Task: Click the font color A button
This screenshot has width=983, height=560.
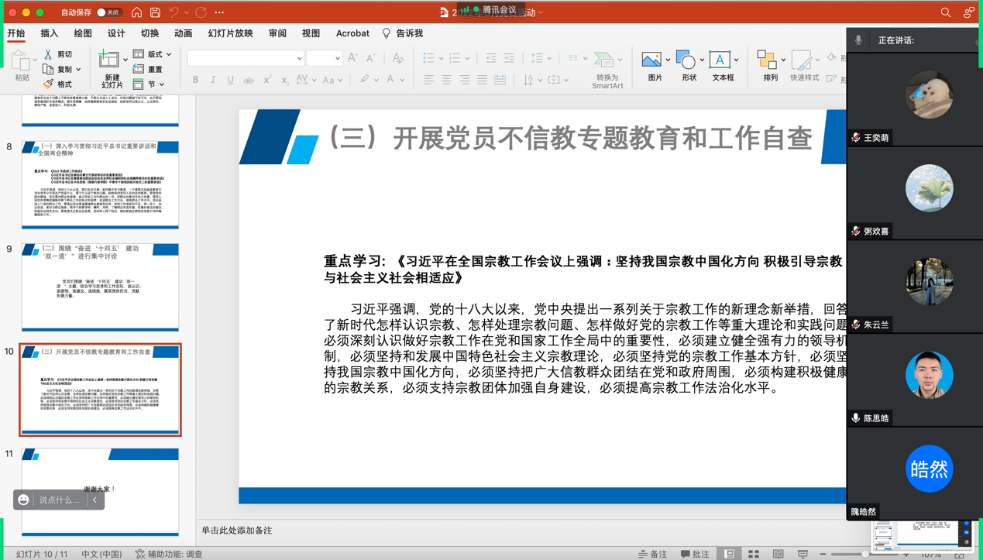Action: pos(391,80)
